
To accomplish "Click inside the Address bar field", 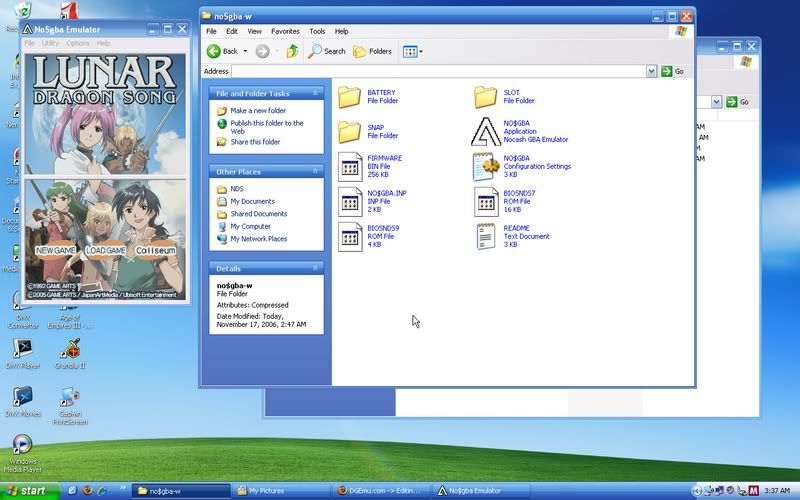I will (440, 72).
